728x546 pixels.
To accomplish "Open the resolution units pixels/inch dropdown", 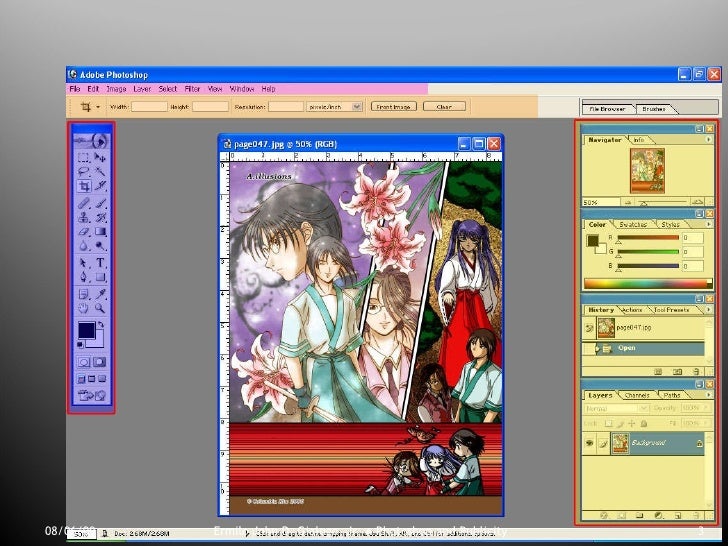I will pos(357,107).
